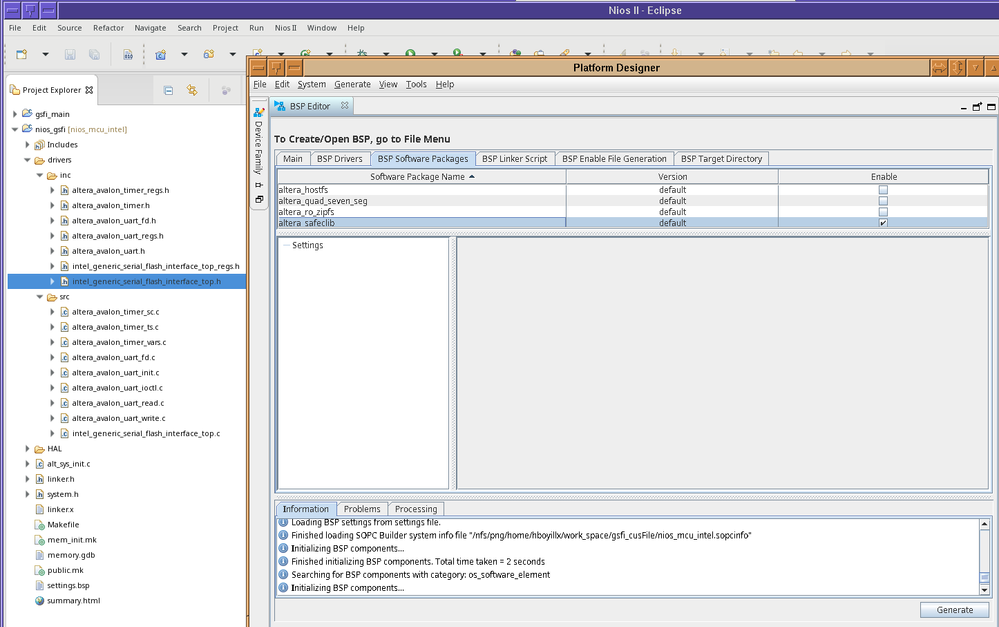This screenshot has width=999, height=627.
Task: Switch to the Problems tab
Action: 362,509
